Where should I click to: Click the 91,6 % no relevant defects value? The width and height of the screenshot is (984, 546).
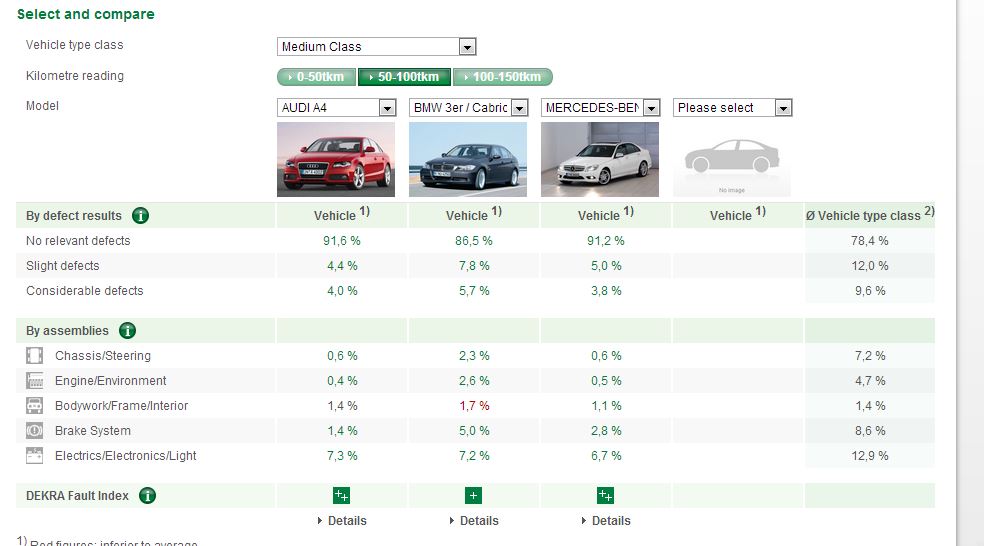tap(342, 241)
